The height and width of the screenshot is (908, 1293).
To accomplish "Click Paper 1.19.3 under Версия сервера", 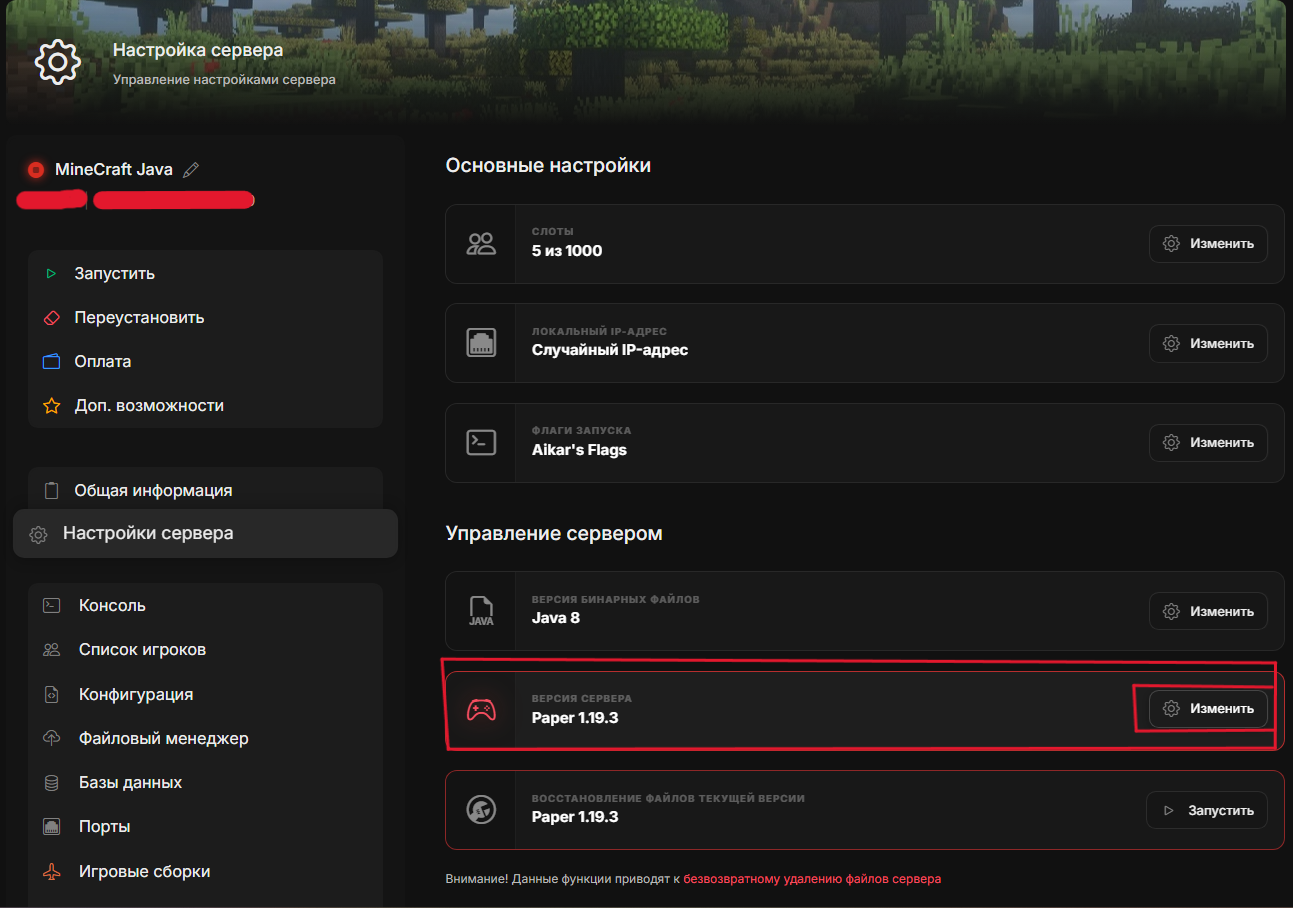I will coord(575,718).
